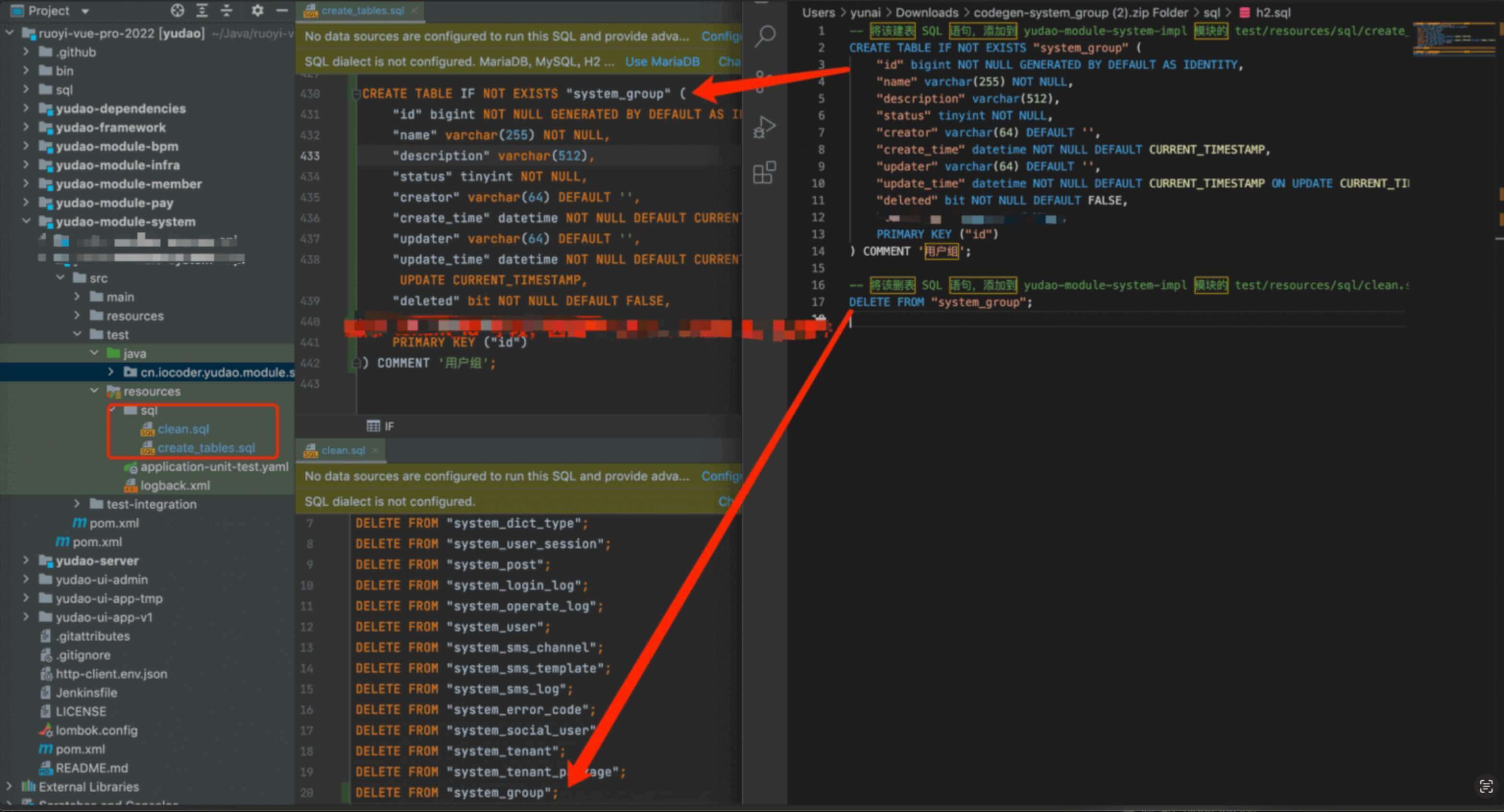Open the Project view dropdown
Screen dimensions: 1504x812
(x=85, y=11)
